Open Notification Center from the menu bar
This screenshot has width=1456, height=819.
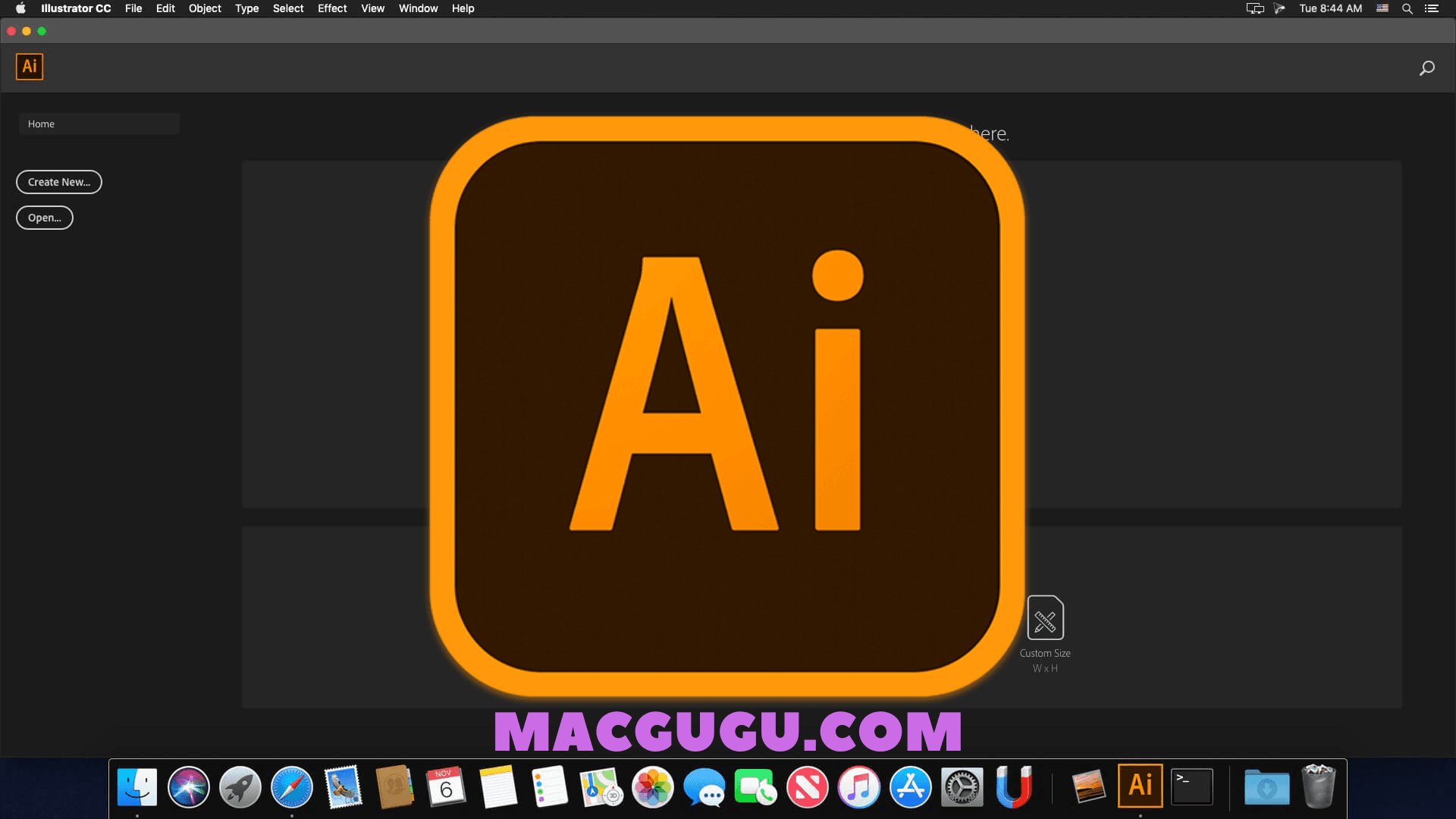coord(1433,8)
